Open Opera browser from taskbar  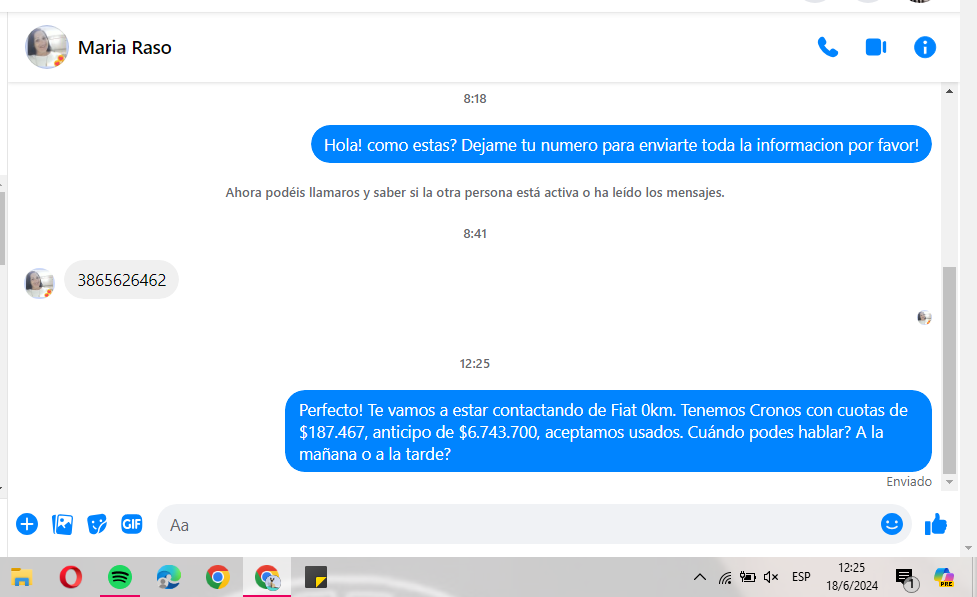[x=70, y=578]
